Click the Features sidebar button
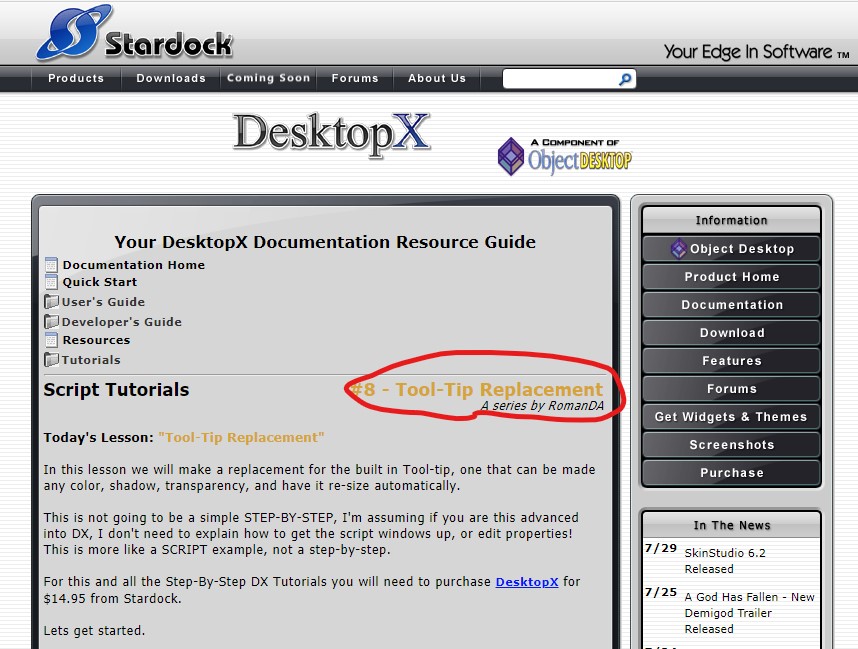This screenshot has height=649, width=858. 732,361
